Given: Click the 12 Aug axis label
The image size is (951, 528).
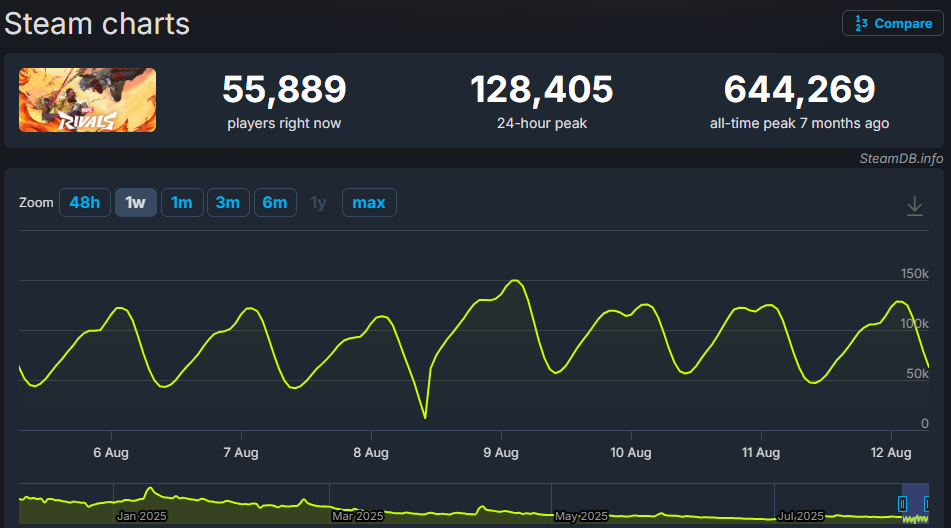Looking at the screenshot, I should (x=891, y=452).
